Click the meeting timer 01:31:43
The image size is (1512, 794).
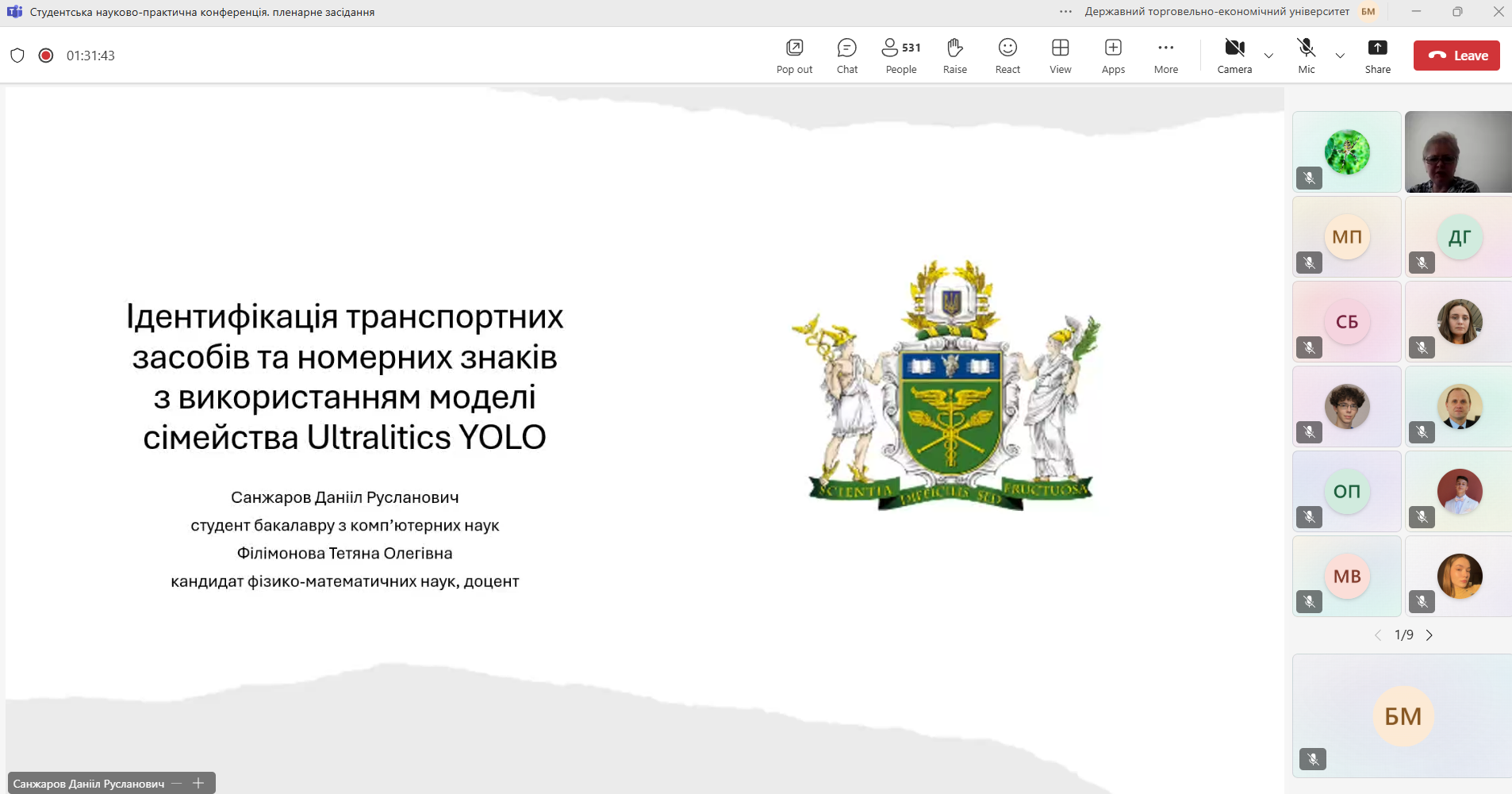(x=90, y=56)
